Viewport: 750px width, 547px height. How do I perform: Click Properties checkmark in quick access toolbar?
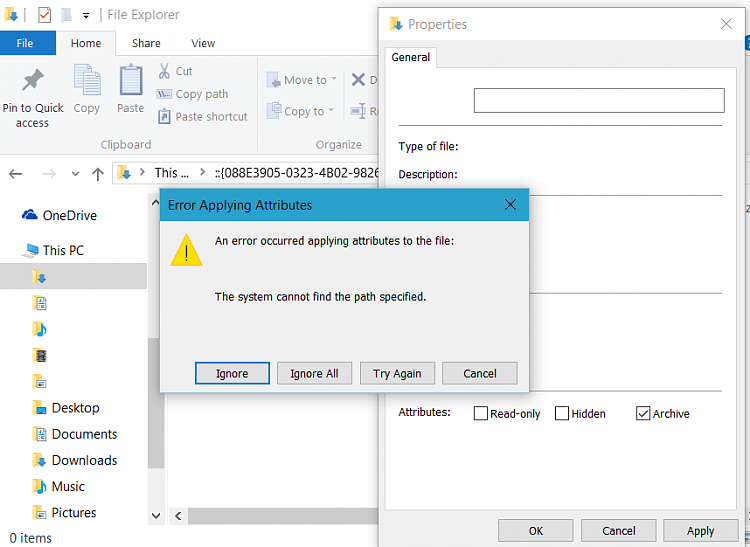click(44, 15)
